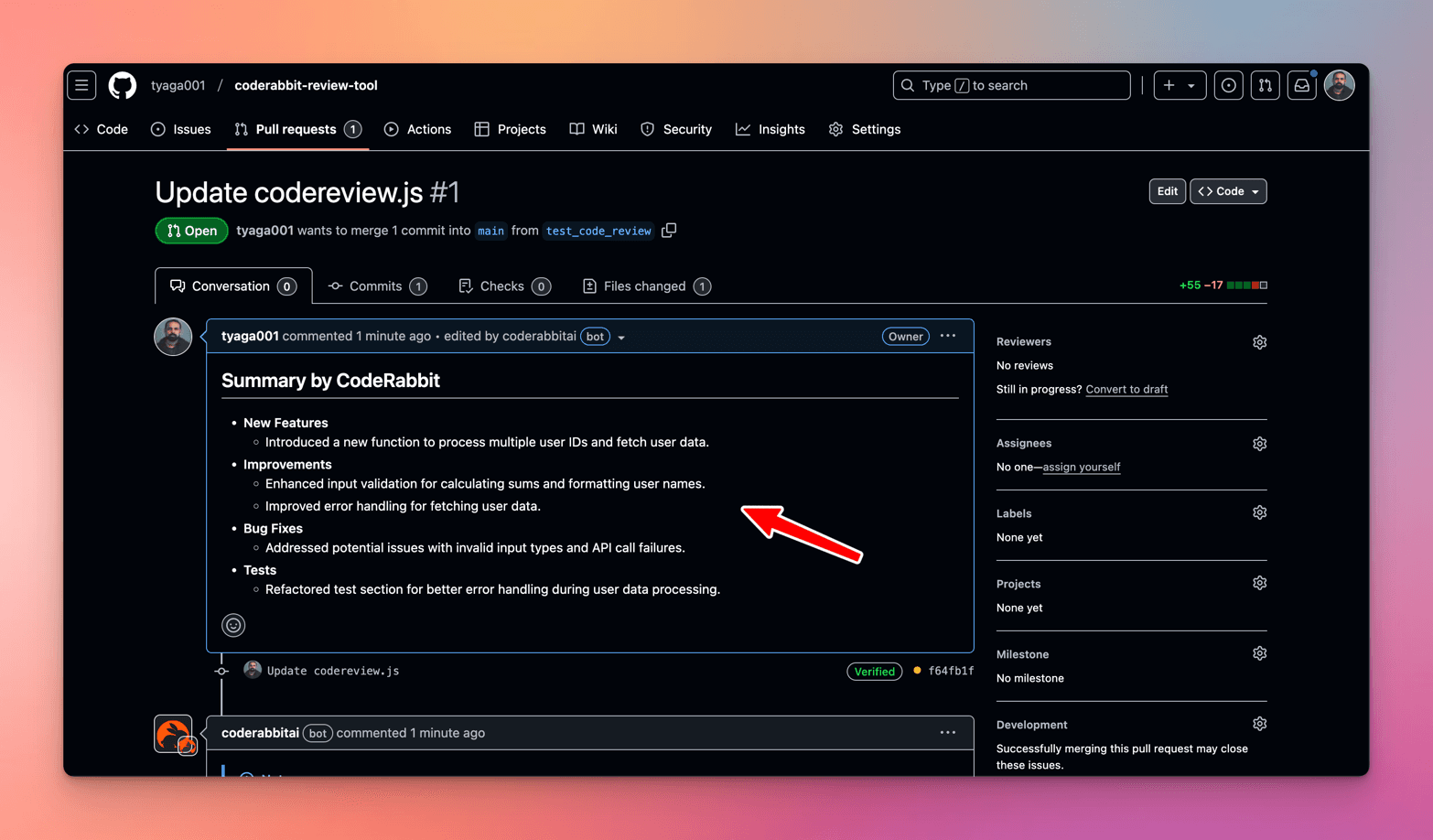Screen dimensions: 1433x840
Task: Click the assign yourself link
Action: coord(1082,467)
